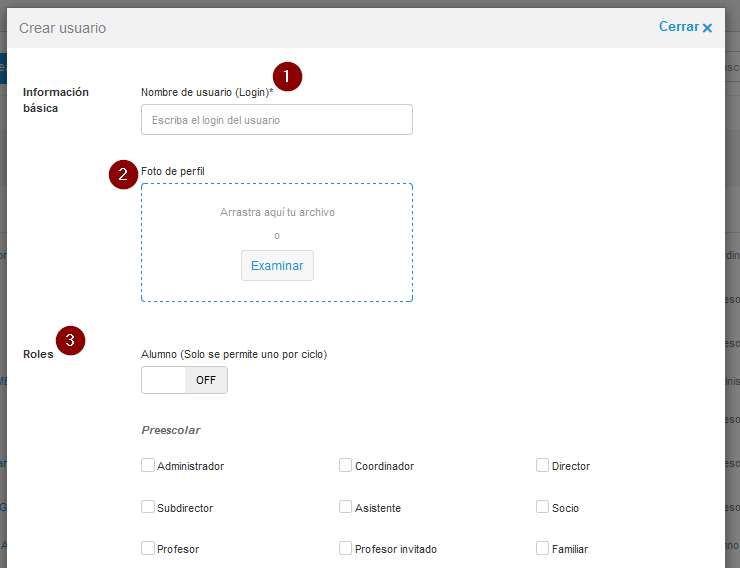Image resolution: width=740 pixels, height=568 pixels.
Task: Select the Subdirector role checkbox
Action: (148, 507)
